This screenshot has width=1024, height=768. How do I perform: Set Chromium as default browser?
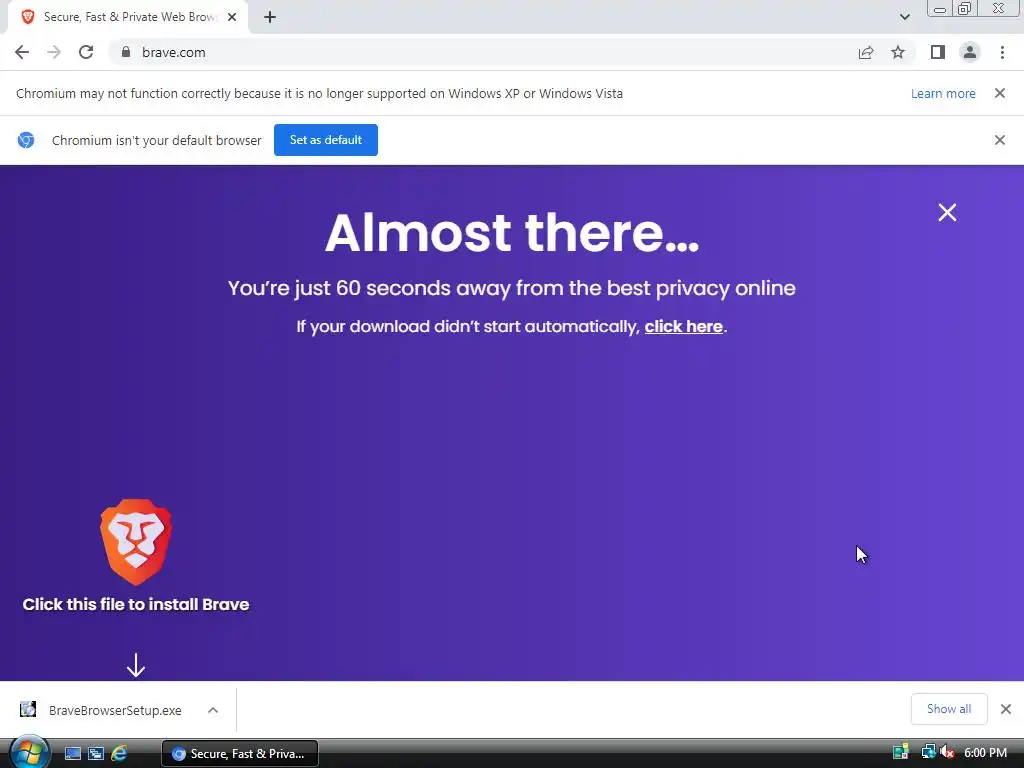point(326,140)
